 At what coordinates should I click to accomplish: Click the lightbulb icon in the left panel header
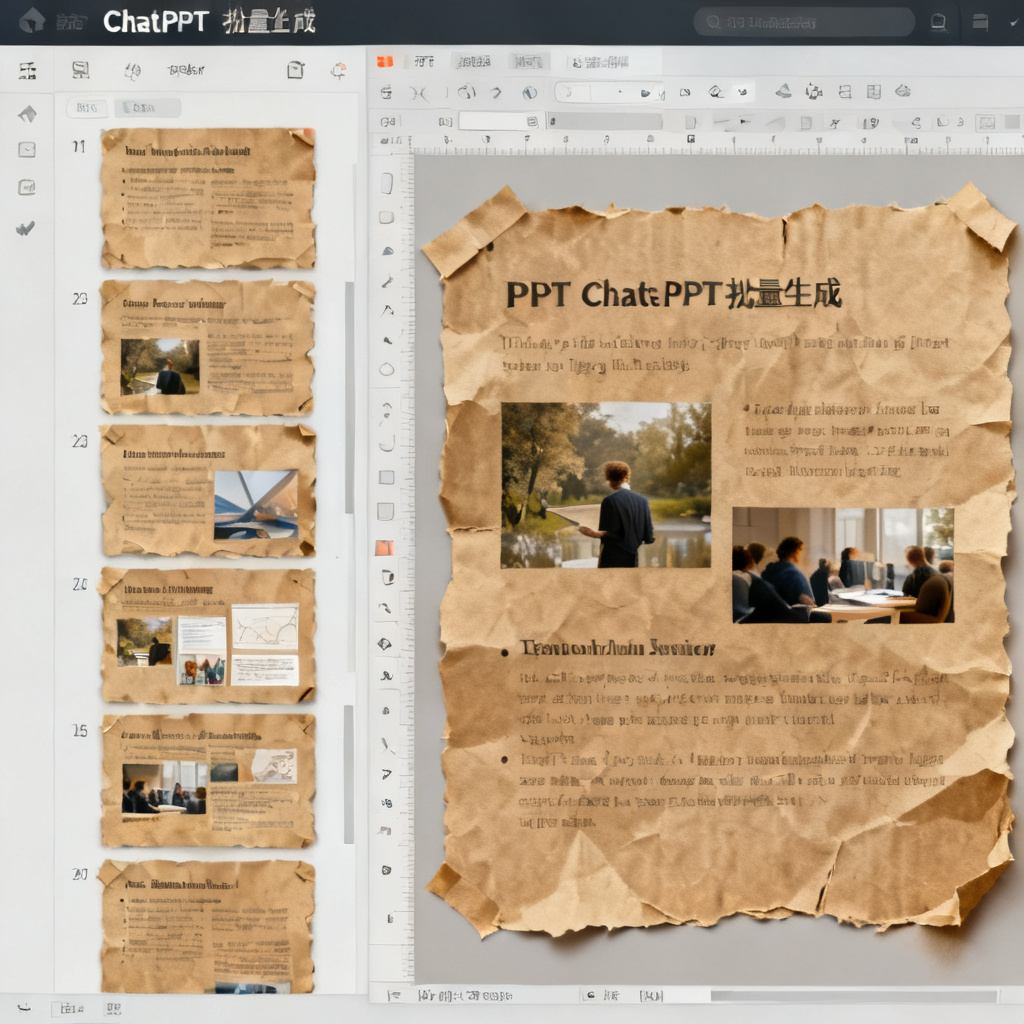pyautogui.click(x=132, y=71)
